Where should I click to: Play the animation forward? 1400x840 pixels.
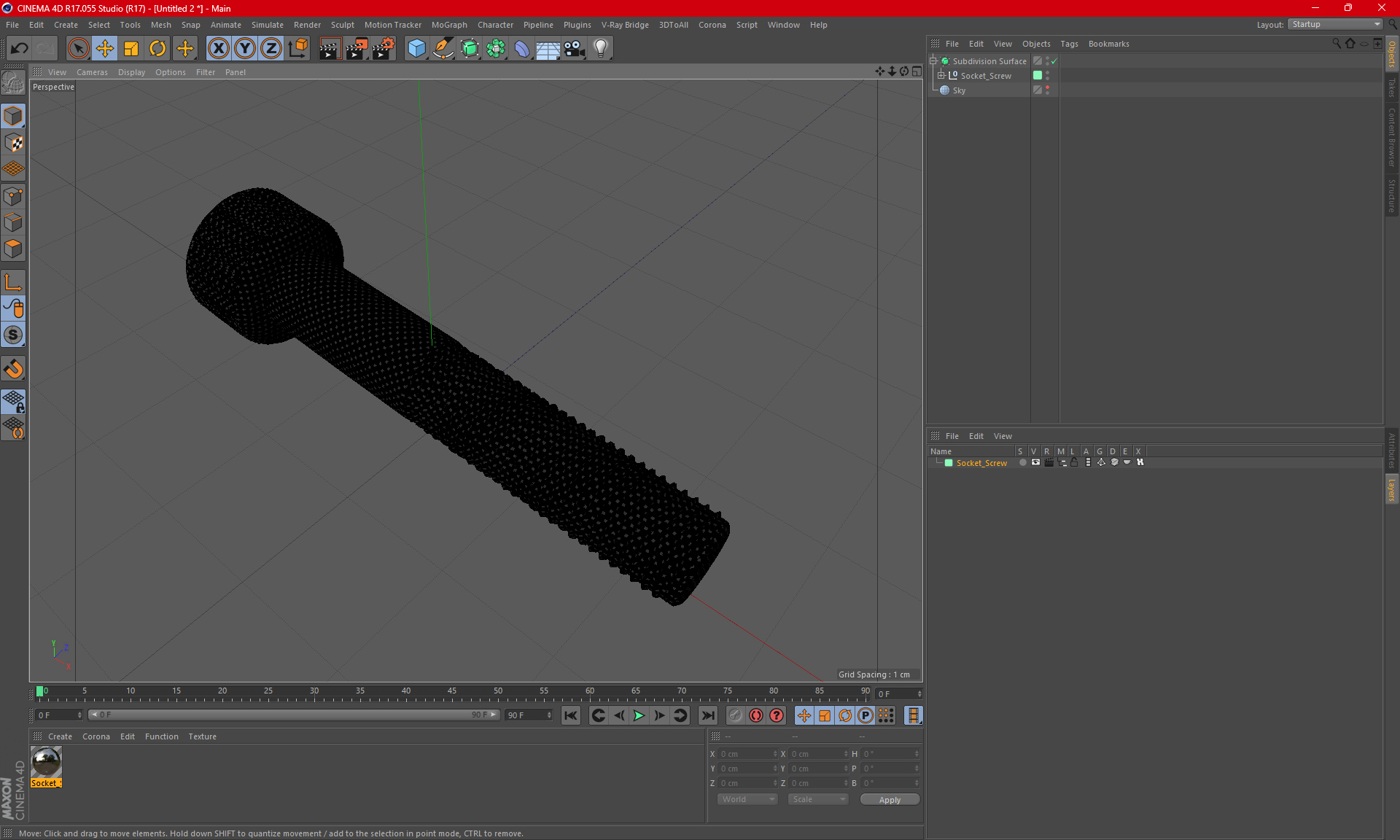[639, 715]
